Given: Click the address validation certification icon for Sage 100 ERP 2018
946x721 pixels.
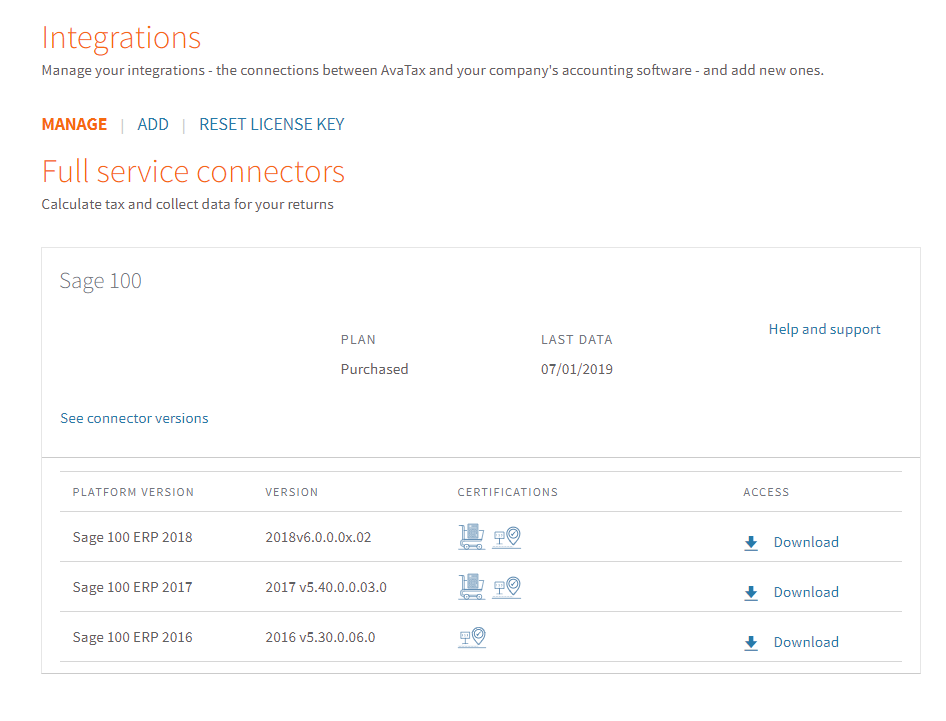Looking at the screenshot, I should tap(507, 537).
